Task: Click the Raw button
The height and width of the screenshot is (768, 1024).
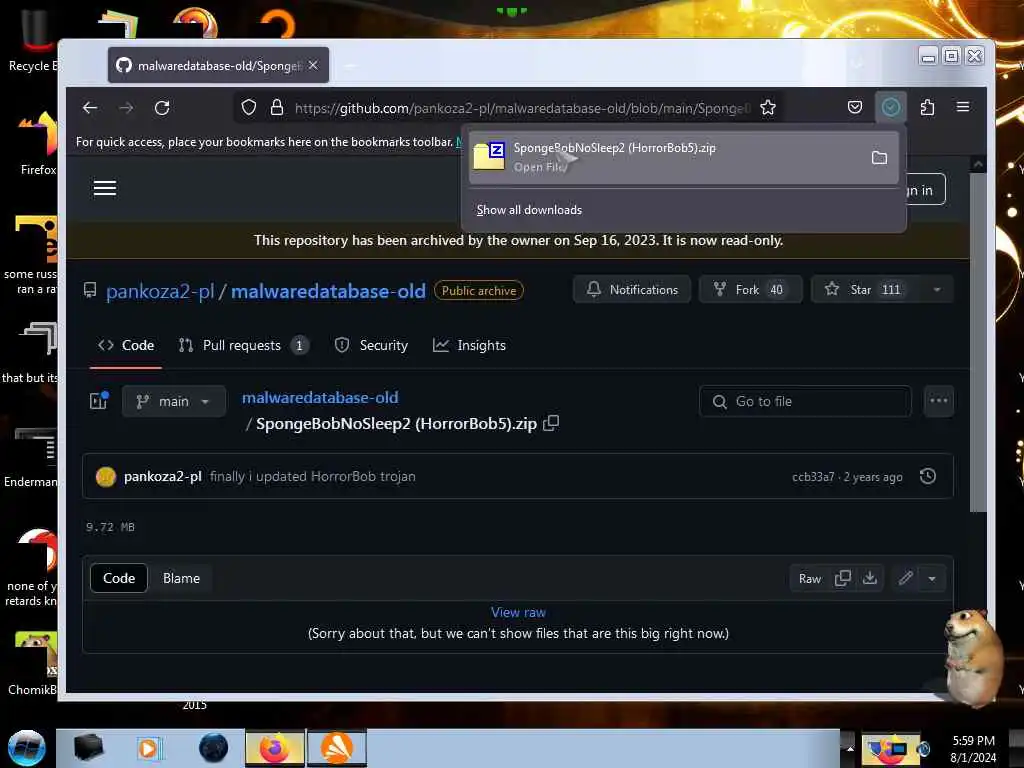Action: pyautogui.click(x=810, y=579)
